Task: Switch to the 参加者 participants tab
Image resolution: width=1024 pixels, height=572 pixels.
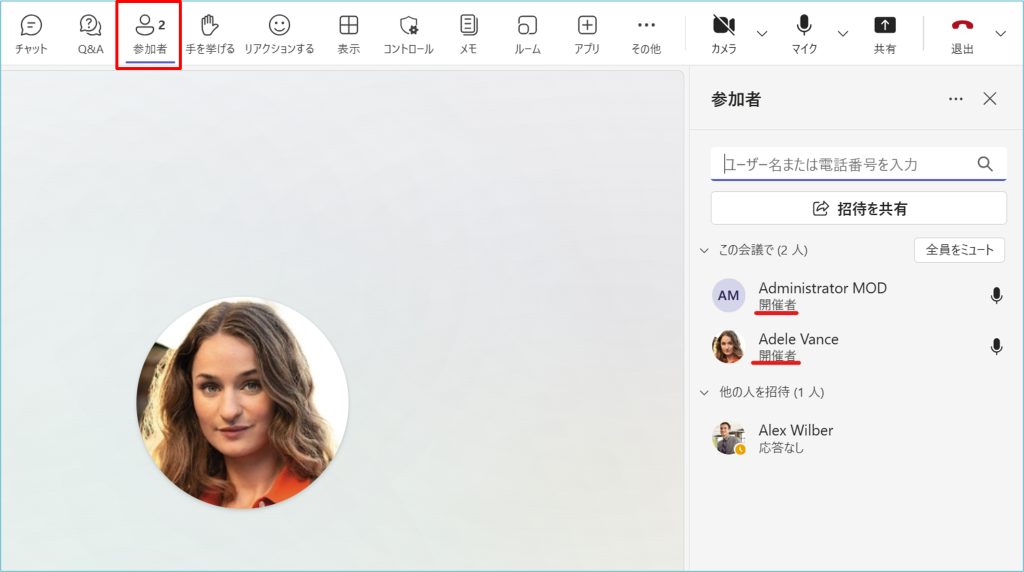Action: tap(149, 34)
